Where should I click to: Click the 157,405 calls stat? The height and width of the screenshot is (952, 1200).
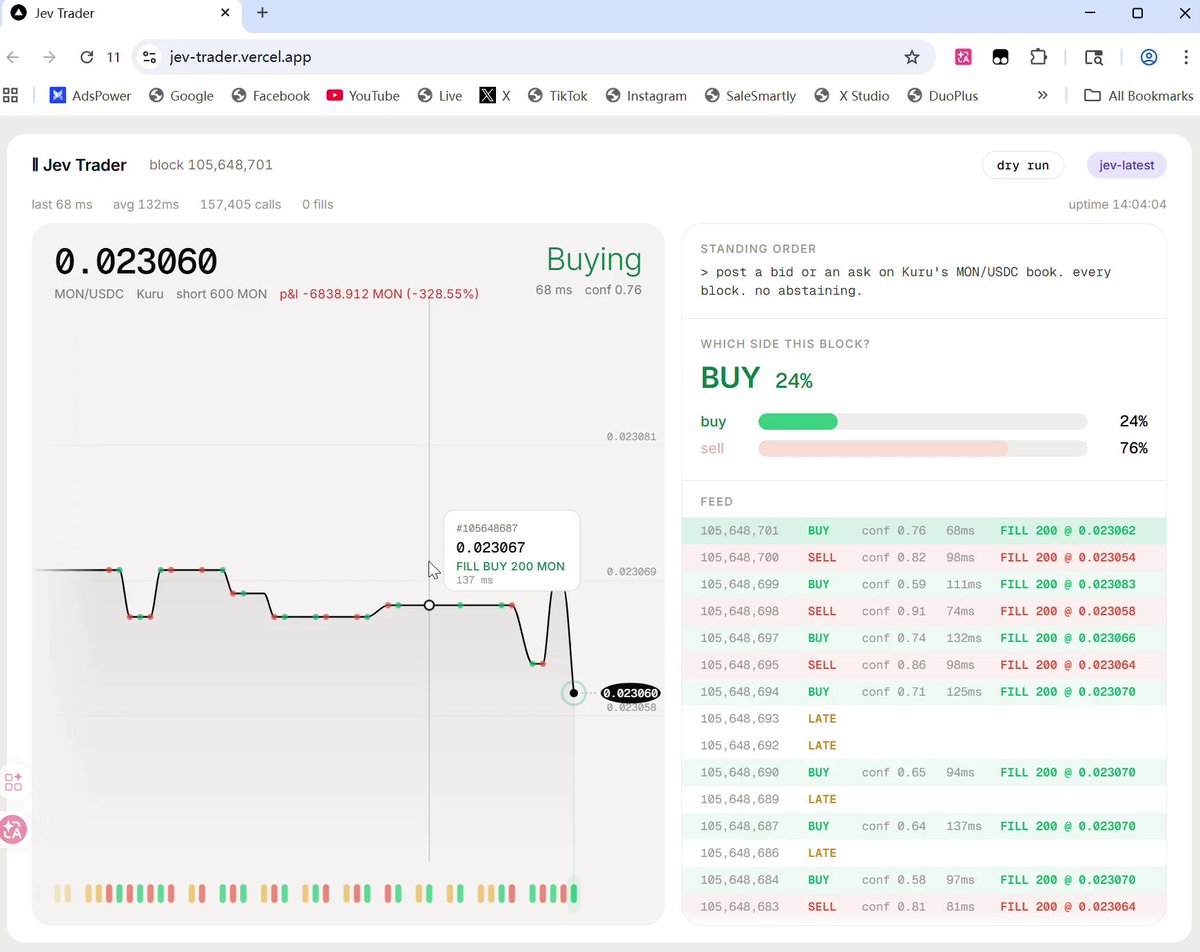click(x=240, y=204)
